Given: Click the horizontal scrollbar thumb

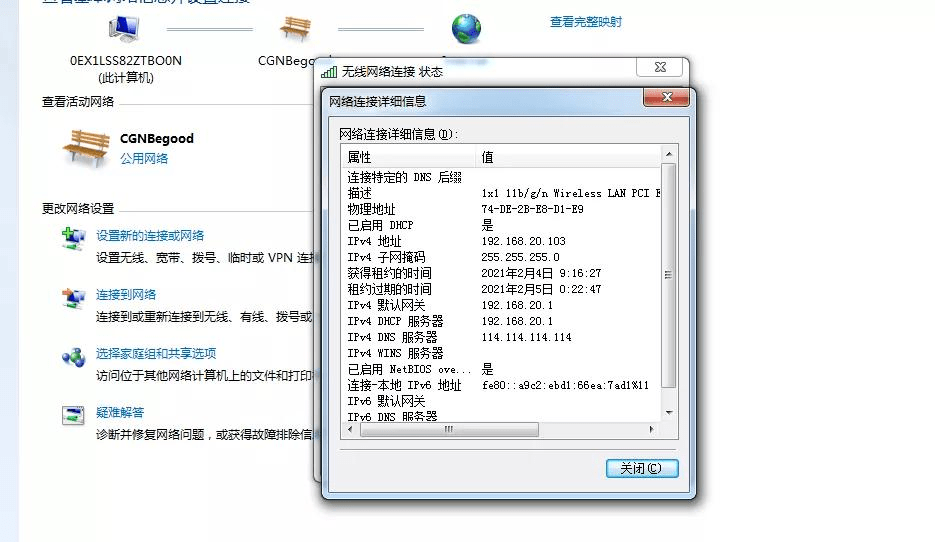Looking at the screenshot, I should click(449, 429).
